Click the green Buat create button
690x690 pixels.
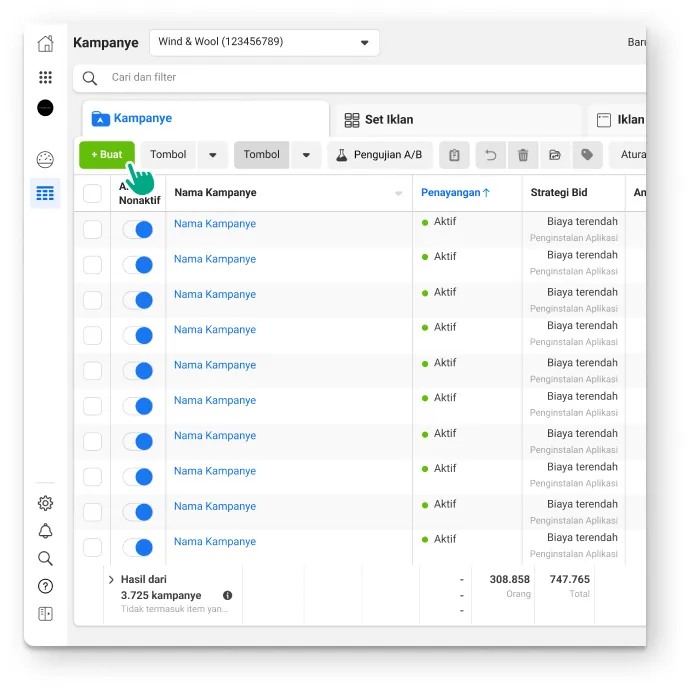click(106, 155)
